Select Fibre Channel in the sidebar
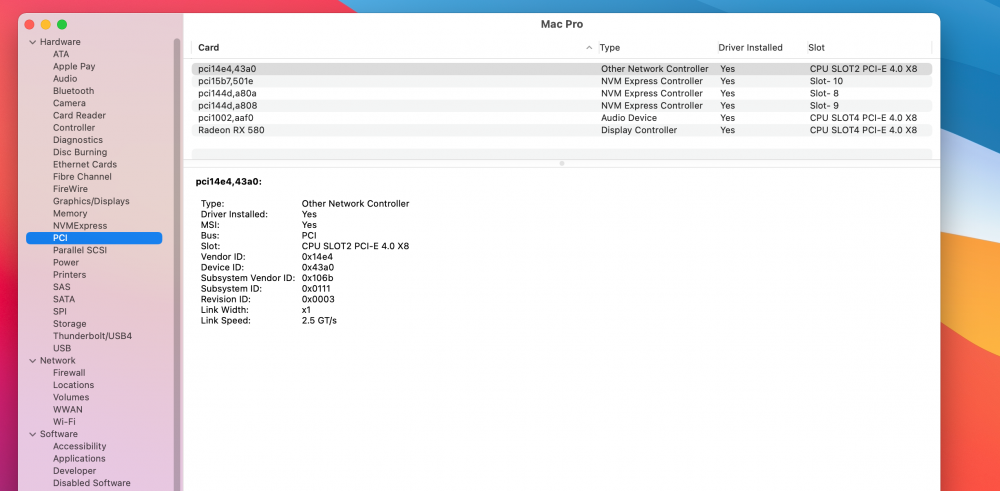The width and height of the screenshot is (1000, 491). tap(82, 177)
